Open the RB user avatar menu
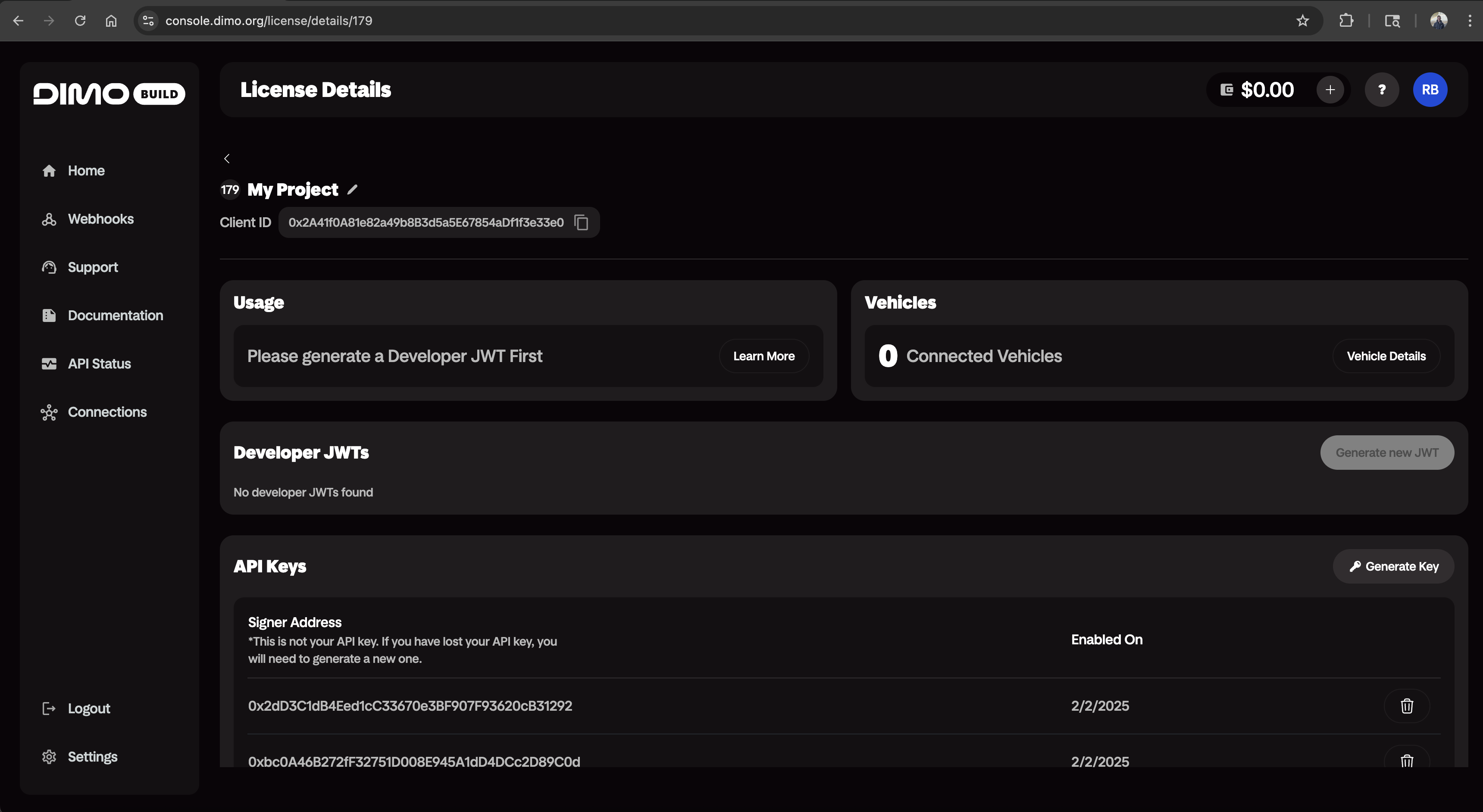The image size is (1483, 812). (x=1430, y=90)
